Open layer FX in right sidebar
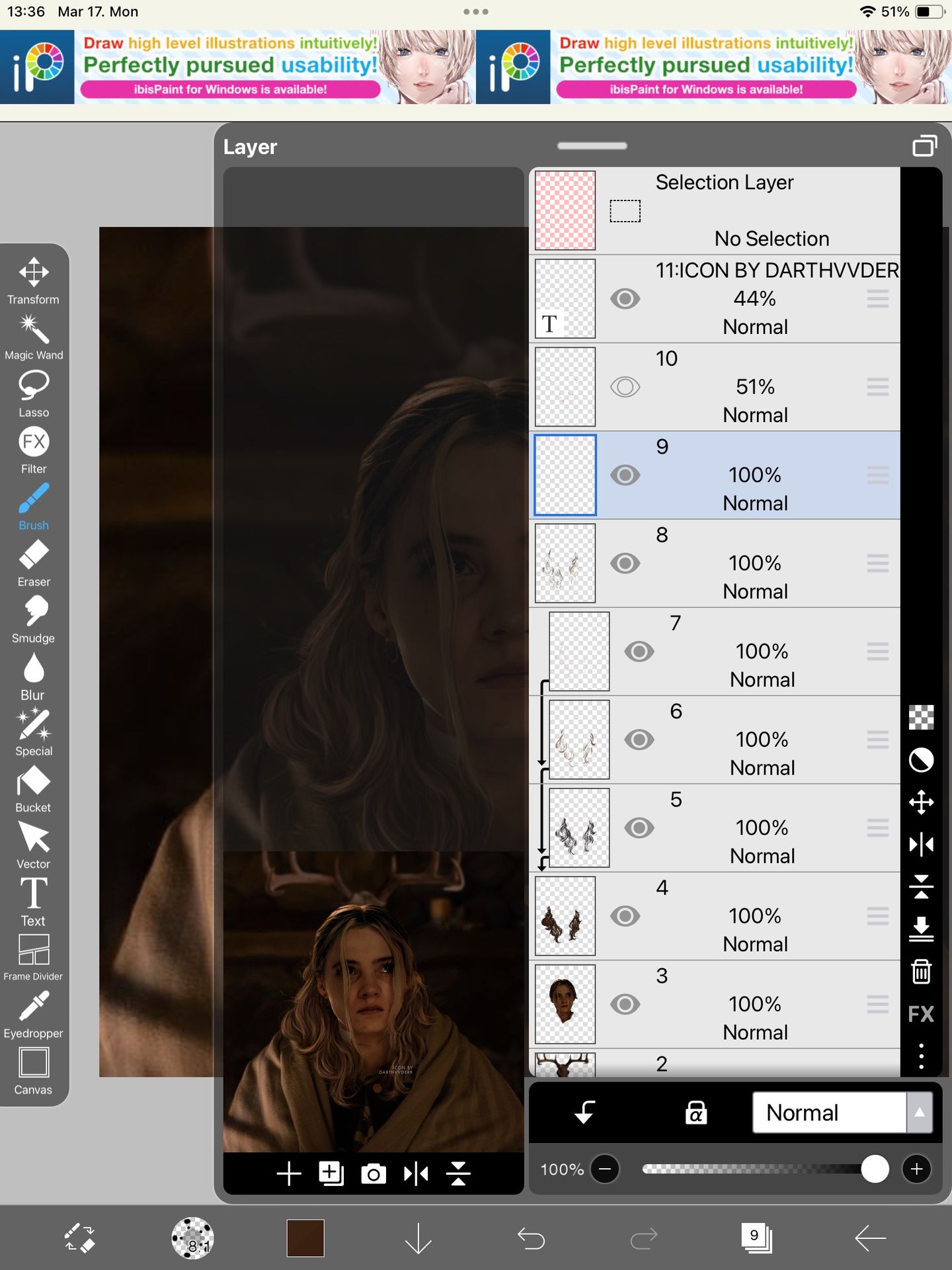952x1270 pixels. (x=922, y=1014)
